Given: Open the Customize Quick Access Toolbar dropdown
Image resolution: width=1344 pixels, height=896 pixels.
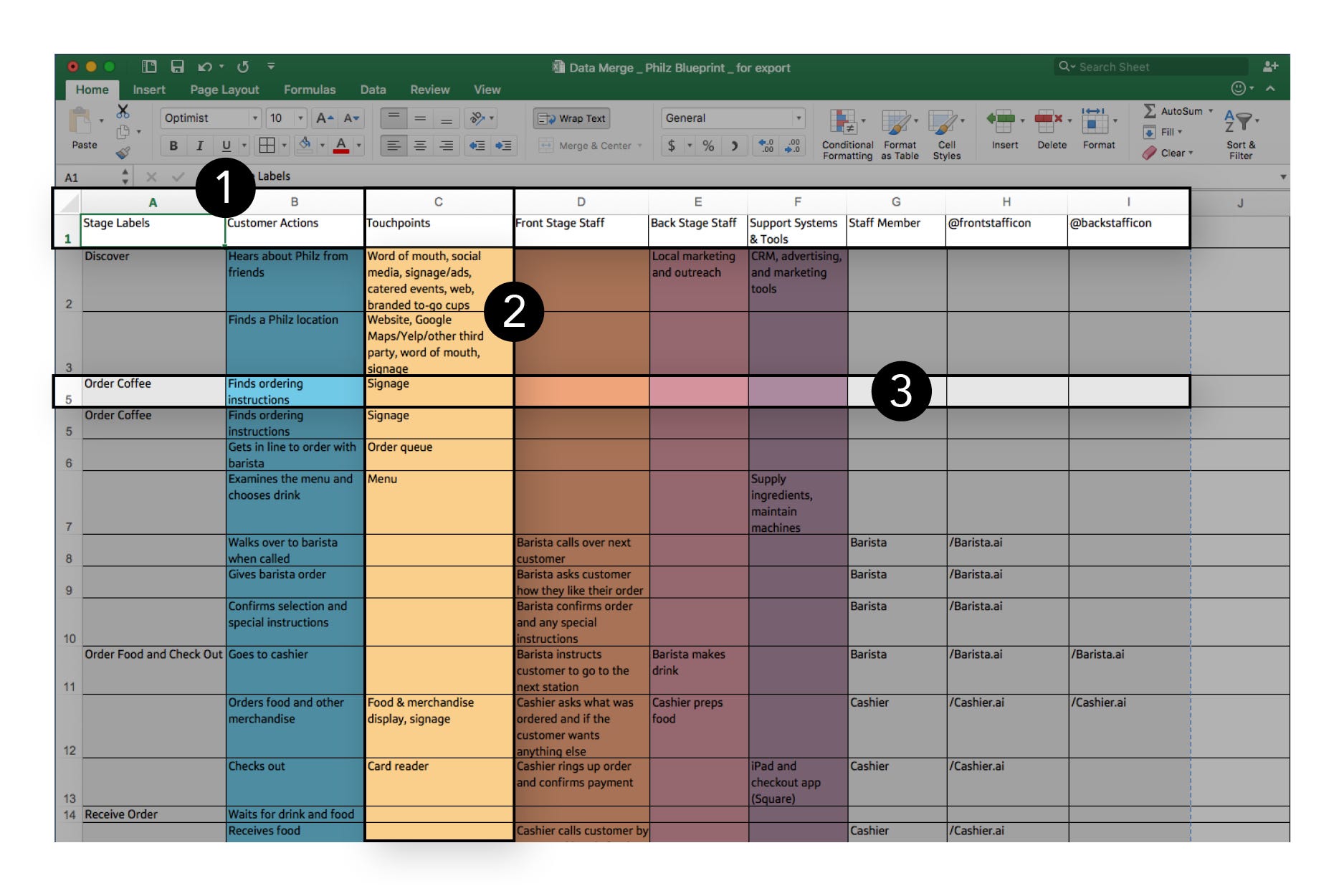Looking at the screenshot, I should (271, 67).
